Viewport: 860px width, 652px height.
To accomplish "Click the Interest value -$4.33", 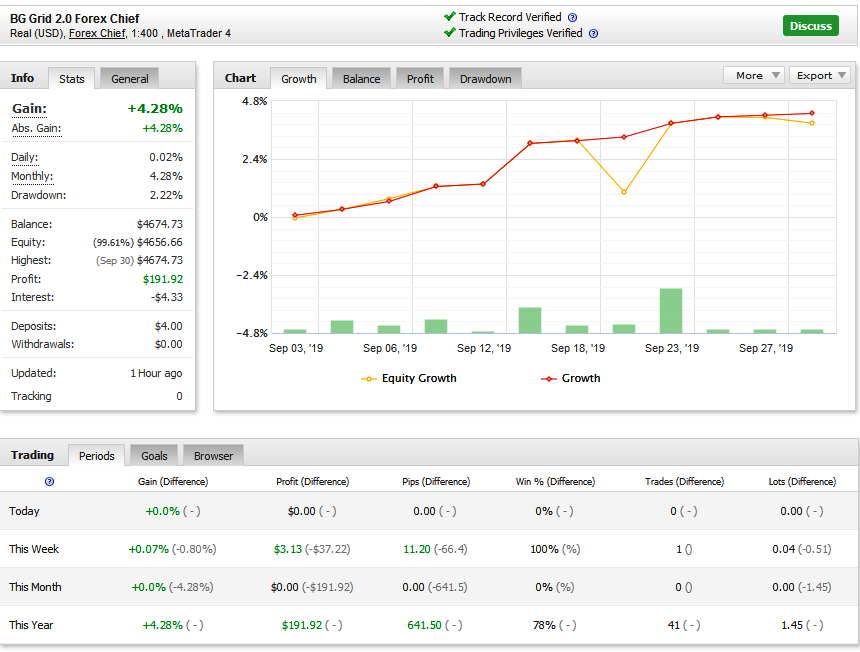I will (x=167, y=297).
